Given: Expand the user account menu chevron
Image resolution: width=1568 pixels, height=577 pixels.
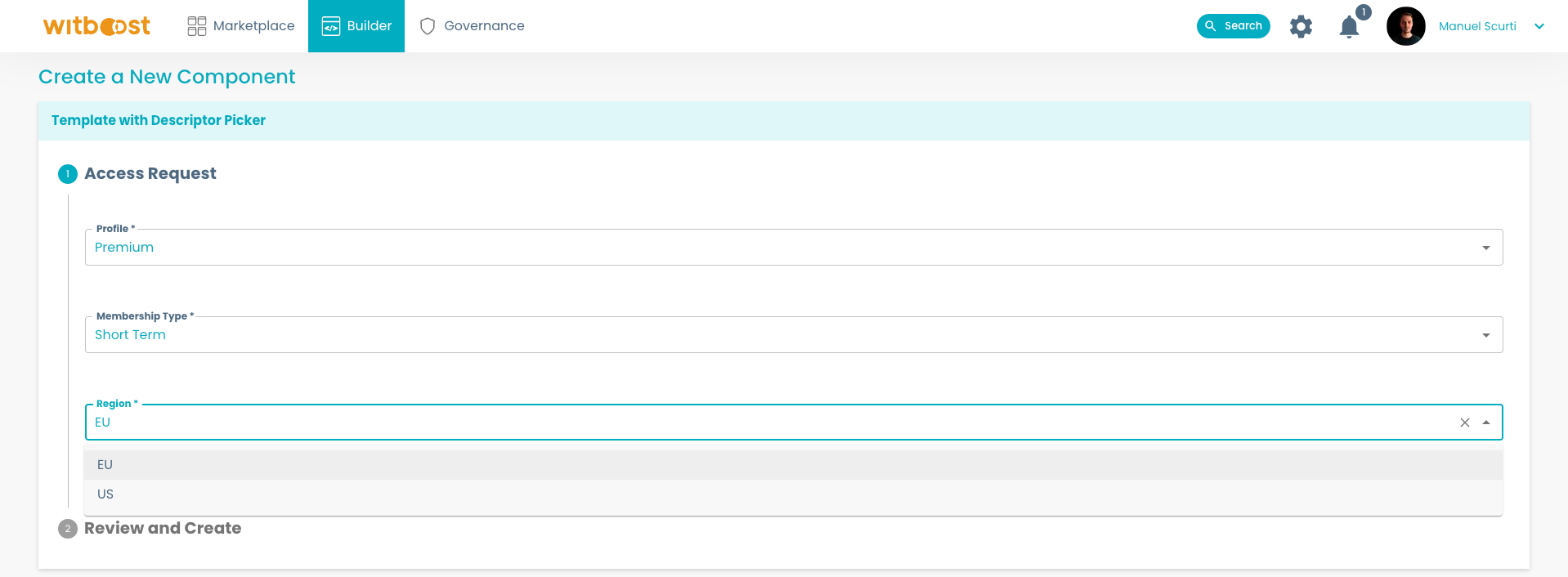Looking at the screenshot, I should 1539,26.
